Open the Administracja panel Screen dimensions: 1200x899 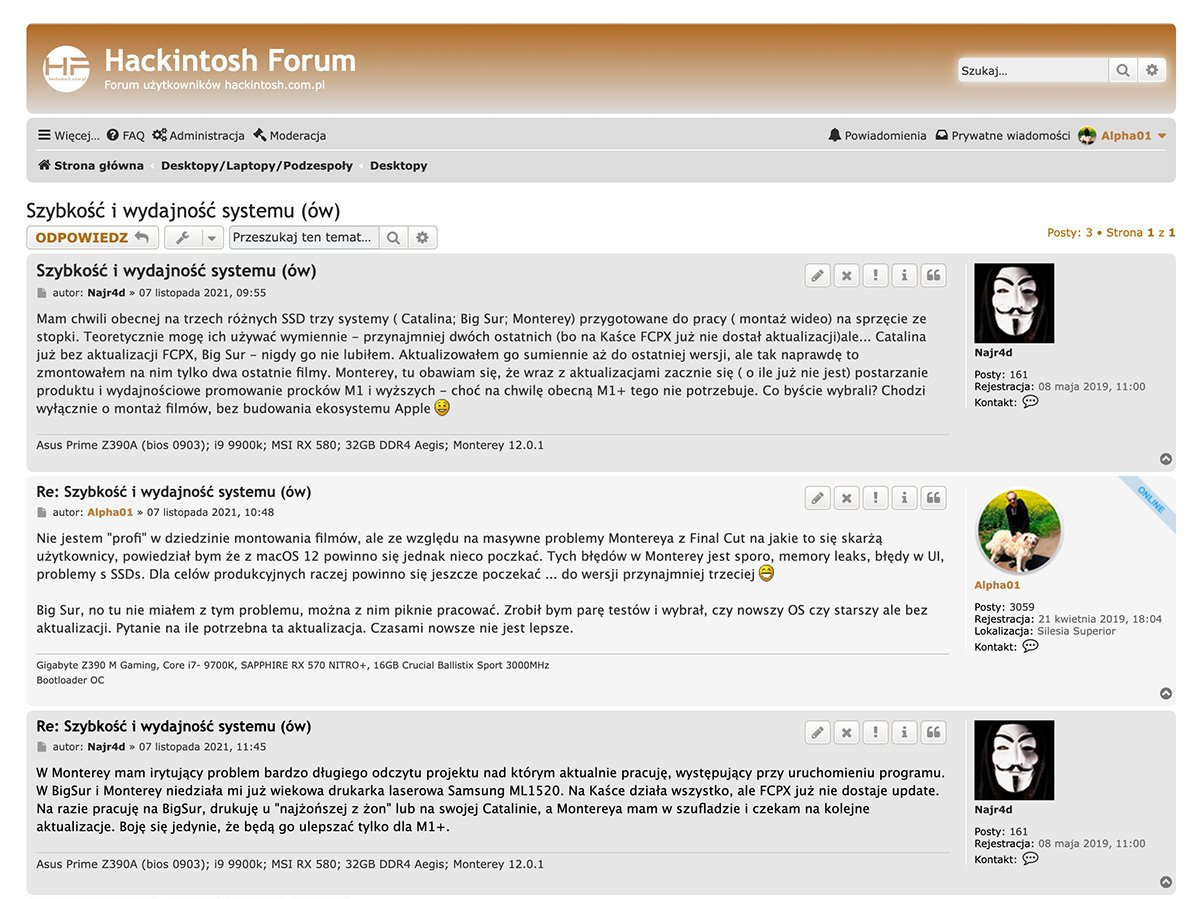coord(198,135)
